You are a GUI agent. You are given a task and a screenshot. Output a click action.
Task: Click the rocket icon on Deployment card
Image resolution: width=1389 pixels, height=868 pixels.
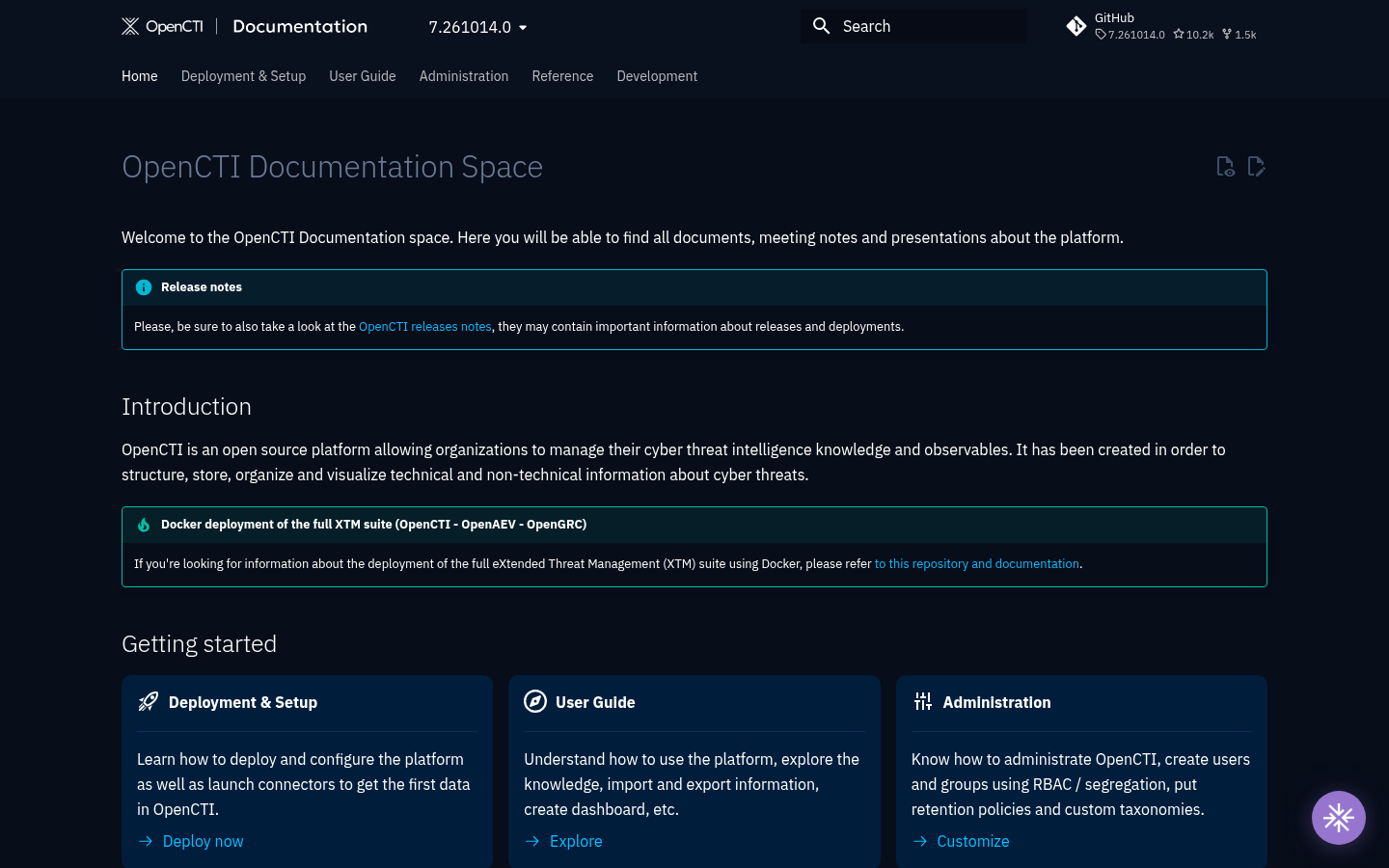tap(148, 701)
